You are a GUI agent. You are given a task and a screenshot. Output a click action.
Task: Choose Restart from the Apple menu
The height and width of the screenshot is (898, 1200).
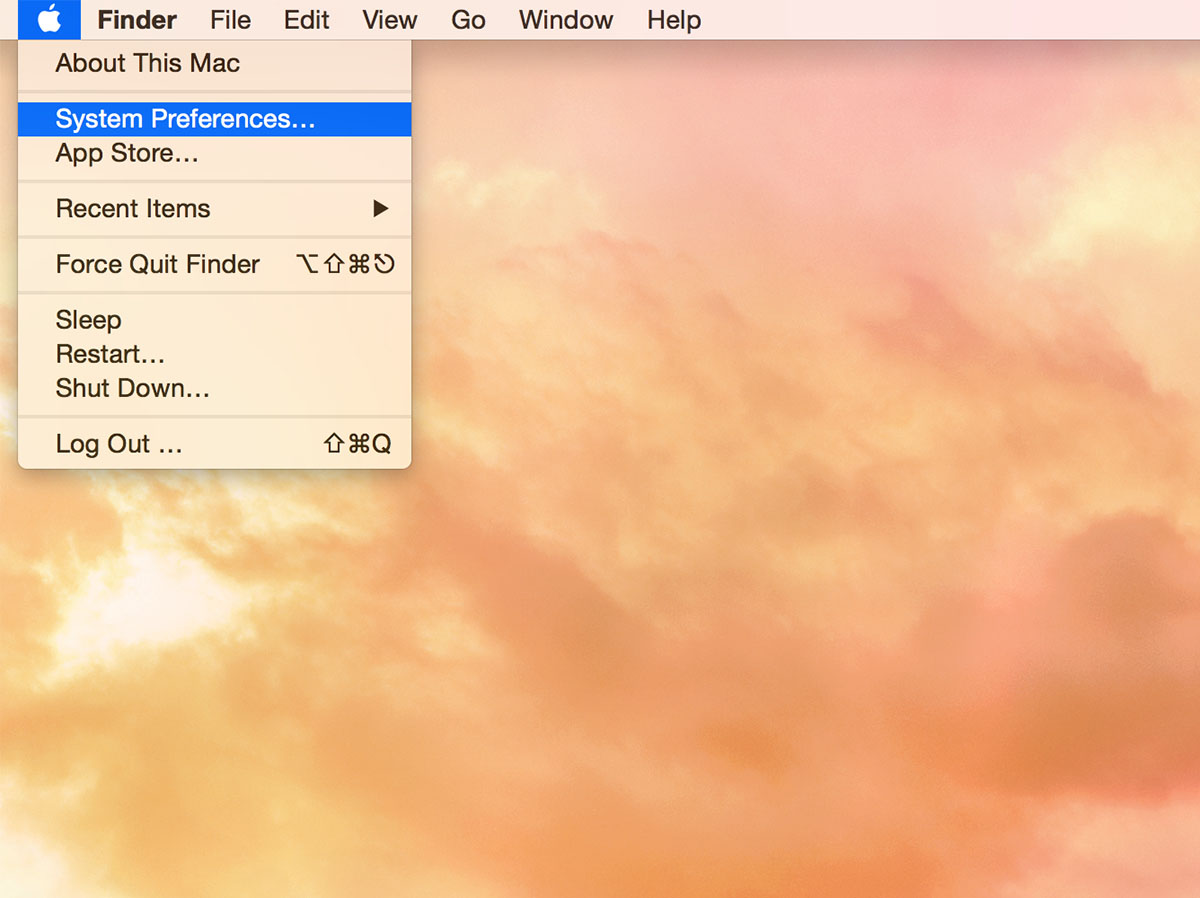pos(110,354)
